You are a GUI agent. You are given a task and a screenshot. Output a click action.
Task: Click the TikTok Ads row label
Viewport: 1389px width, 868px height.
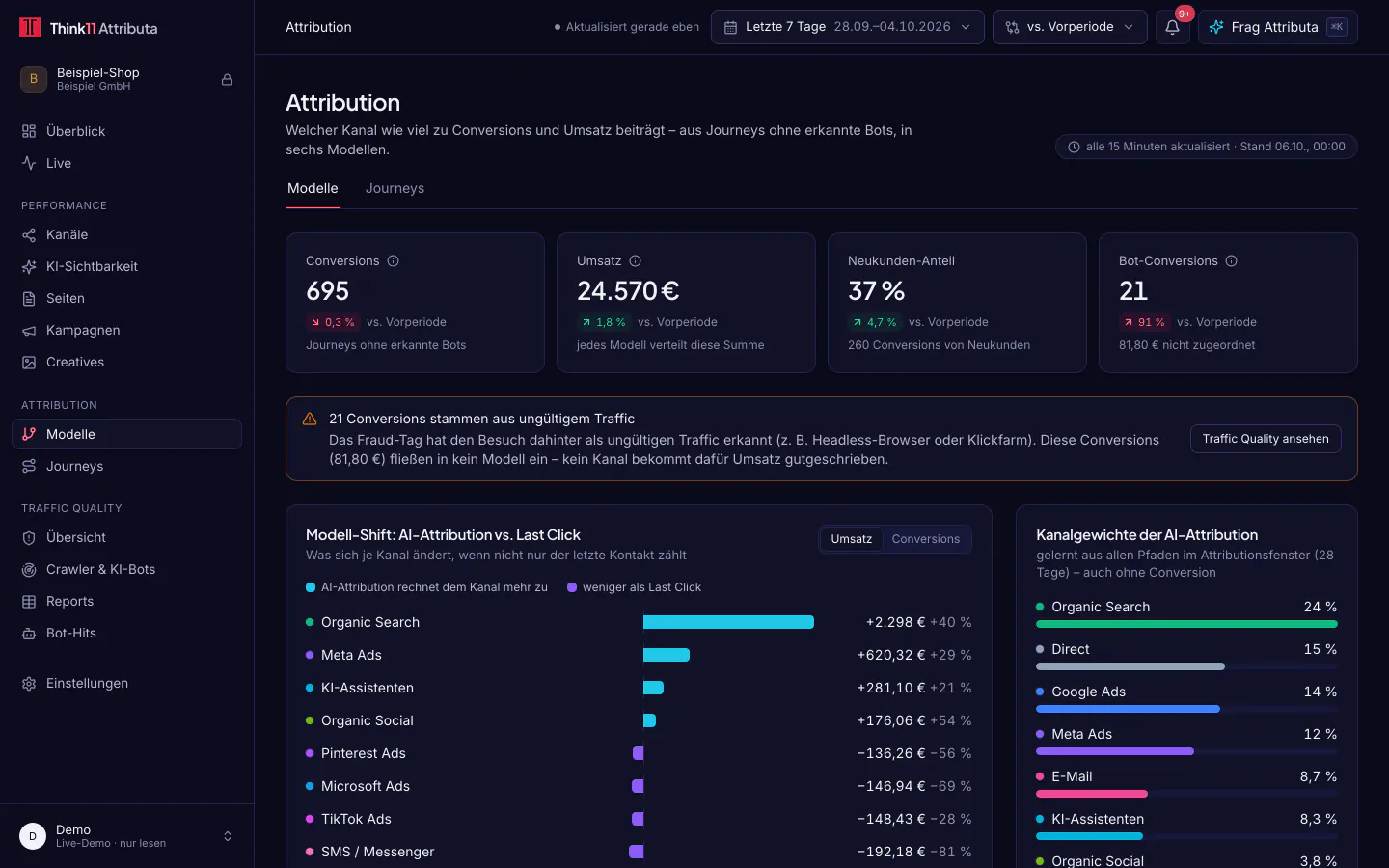(x=356, y=819)
